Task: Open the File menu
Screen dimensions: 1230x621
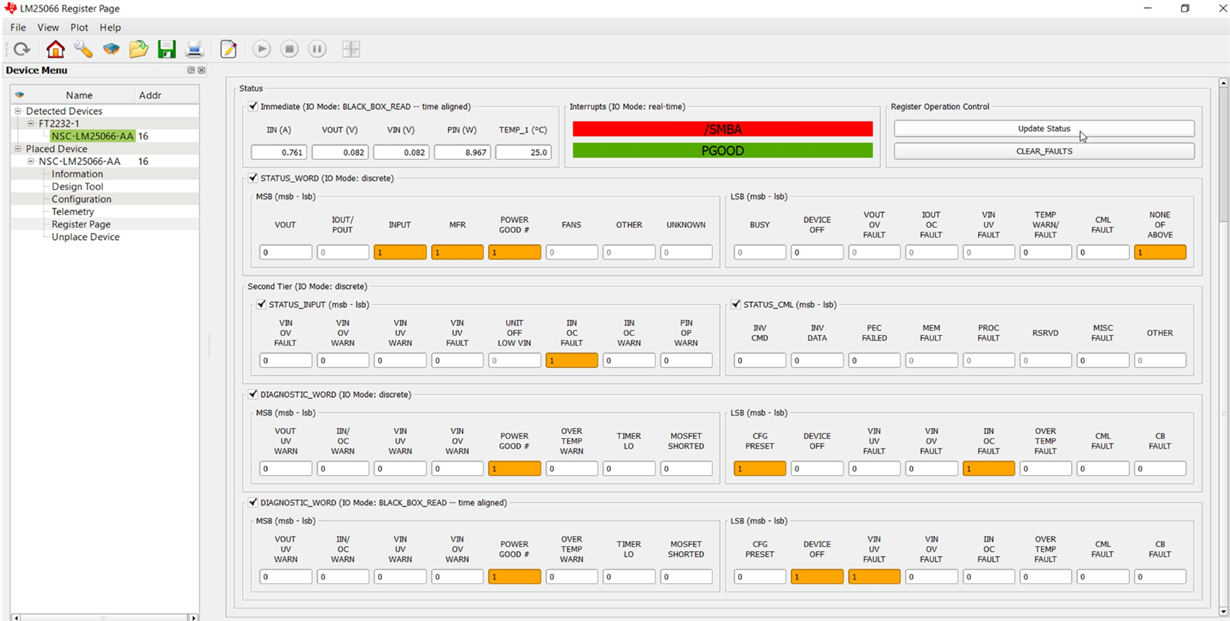Action: pos(18,27)
